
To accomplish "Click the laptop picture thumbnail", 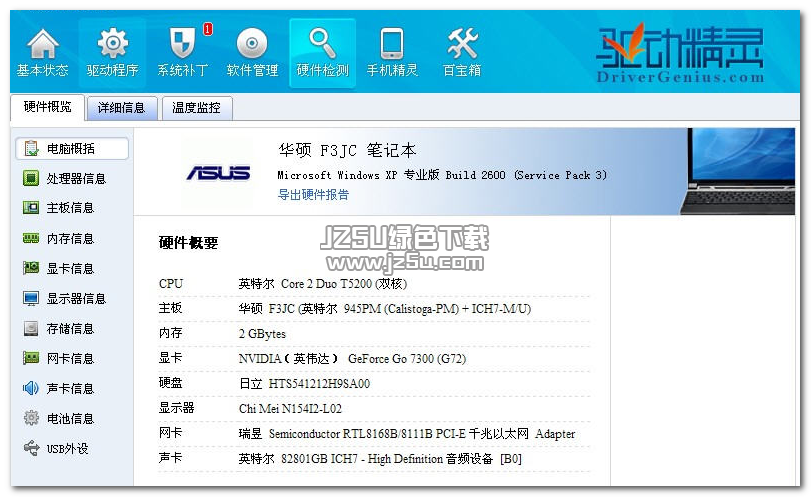I will point(738,171).
